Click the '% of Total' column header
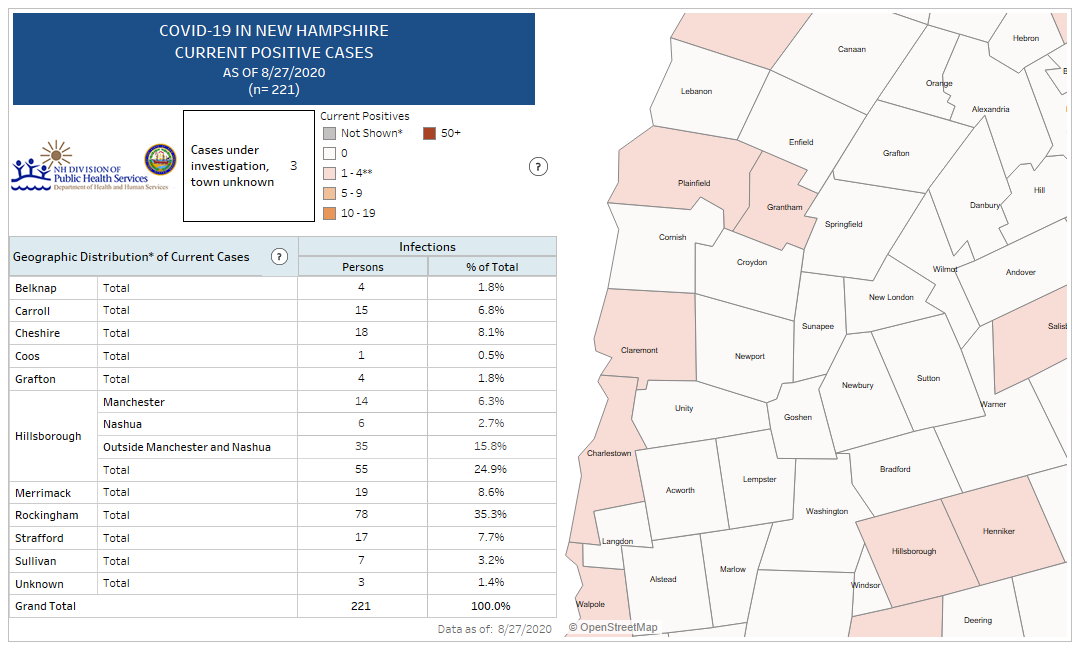Viewport: 1080px width, 650px height. pyautogui.click(x=491, y=267)
